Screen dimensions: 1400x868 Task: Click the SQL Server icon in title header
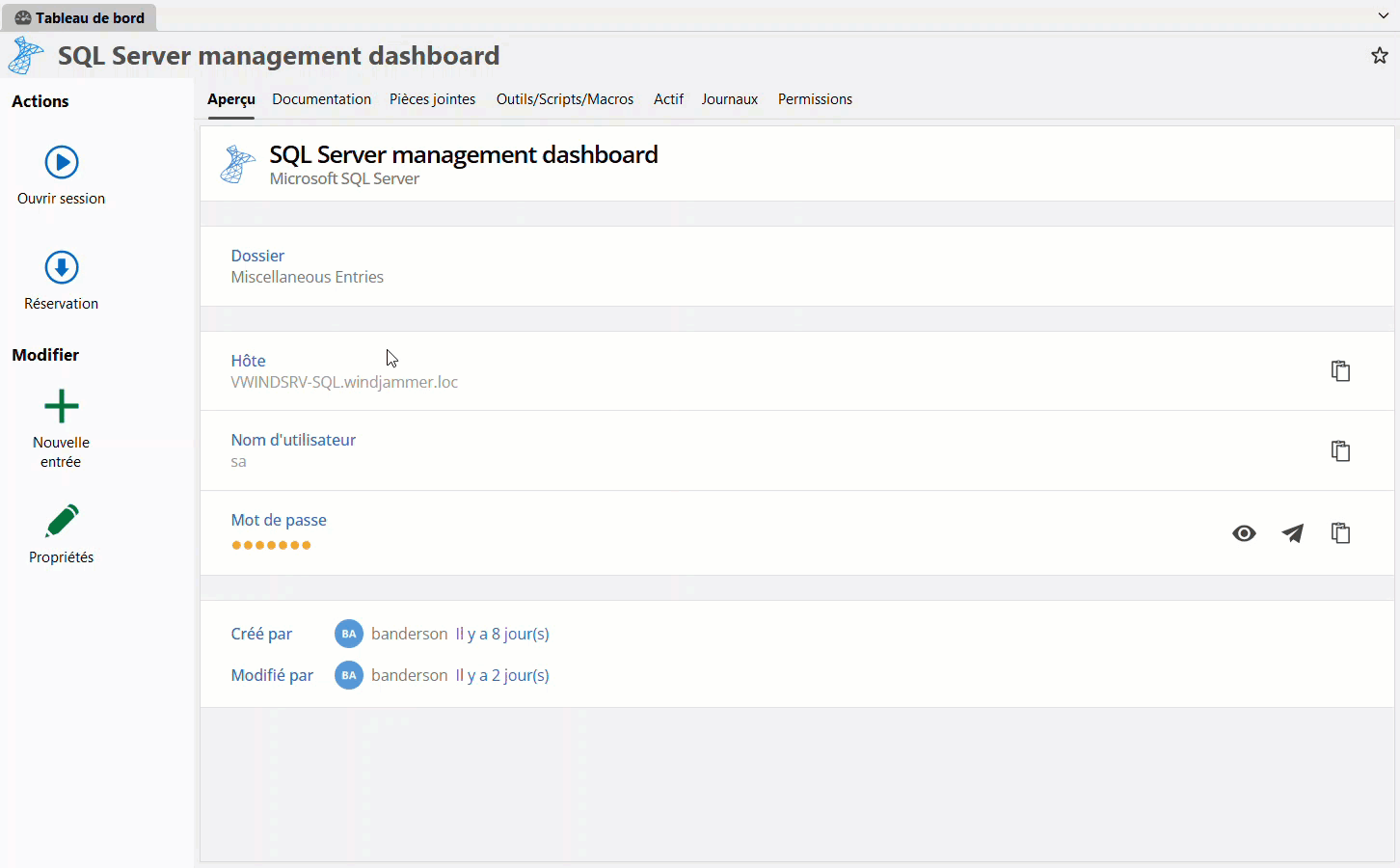coord(26,56)
